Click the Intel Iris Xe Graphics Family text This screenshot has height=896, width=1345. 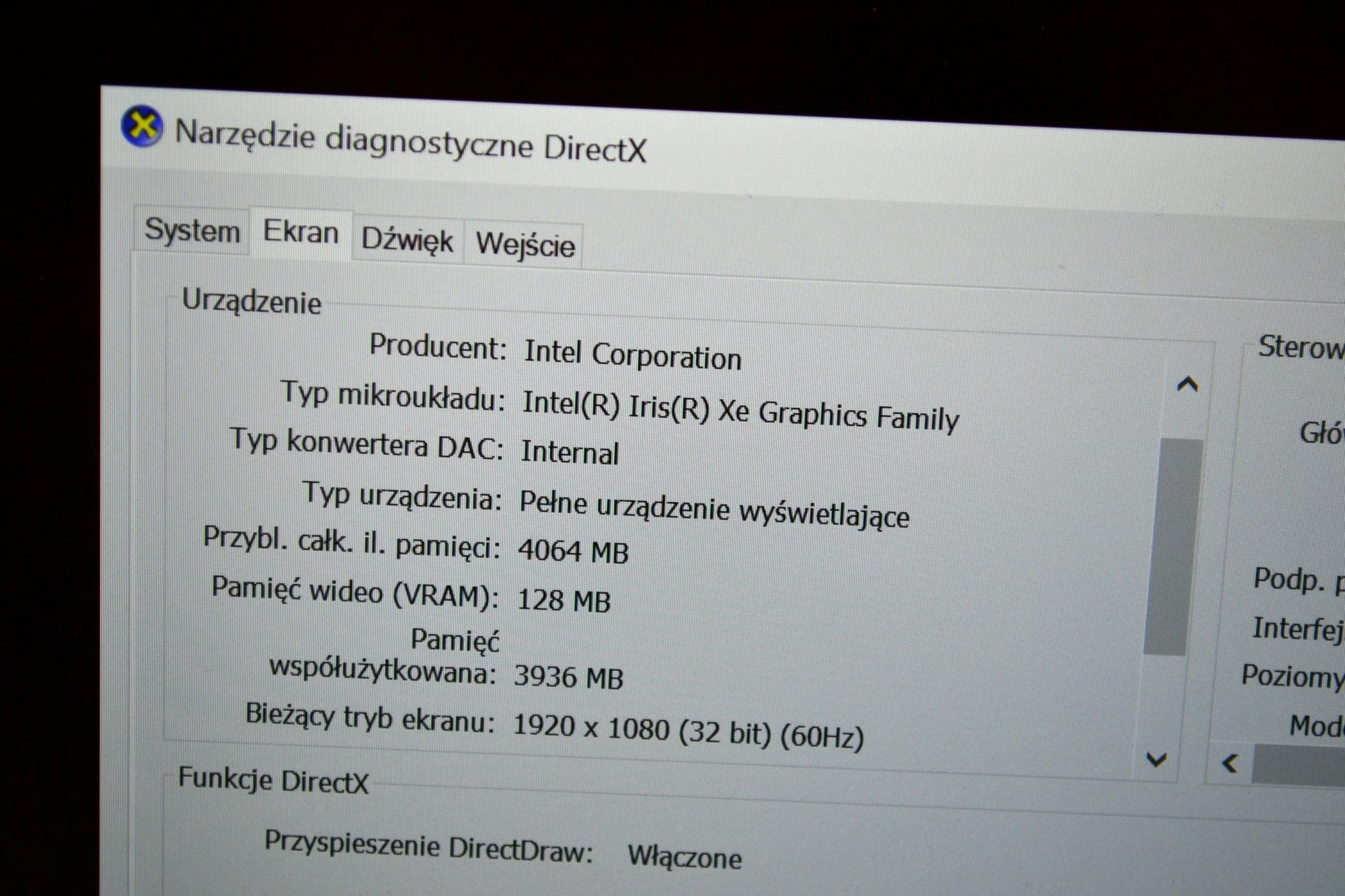point(742,409)
